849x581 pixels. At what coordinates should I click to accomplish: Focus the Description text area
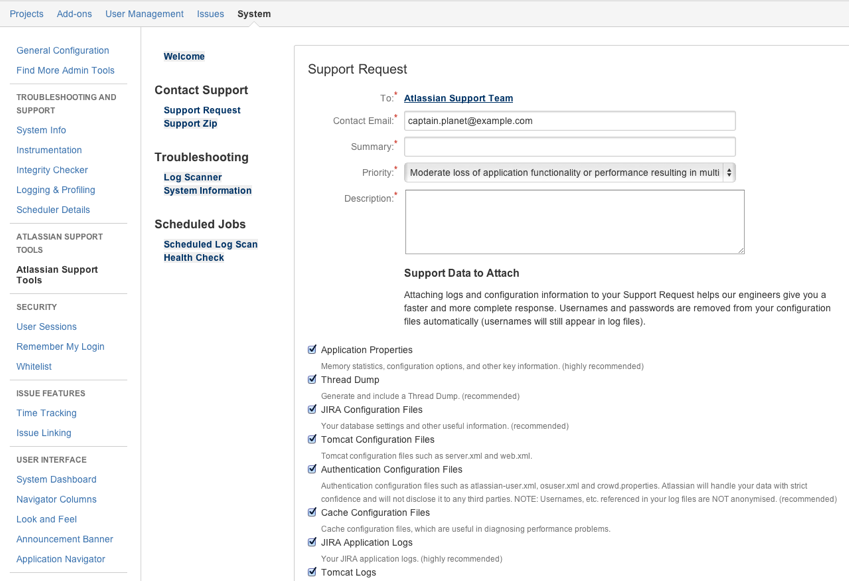[x=574, y=222]
